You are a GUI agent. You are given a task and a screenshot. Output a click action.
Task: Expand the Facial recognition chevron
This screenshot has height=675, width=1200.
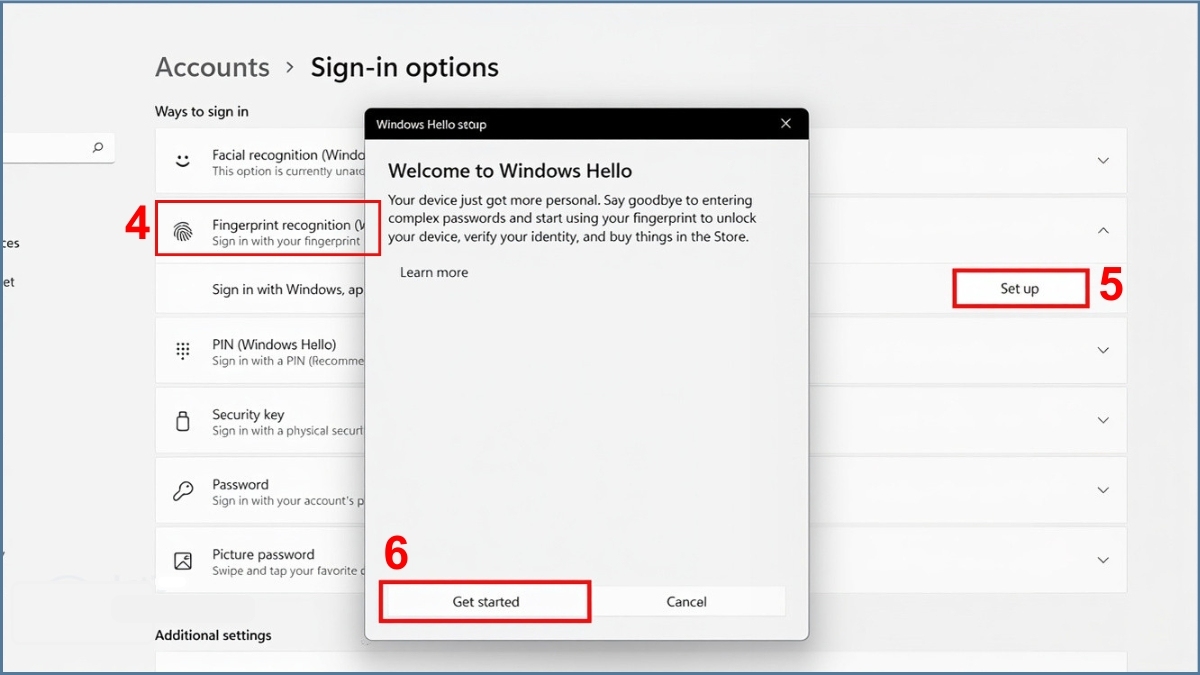pyautogui.click(x=1103, y=160)
